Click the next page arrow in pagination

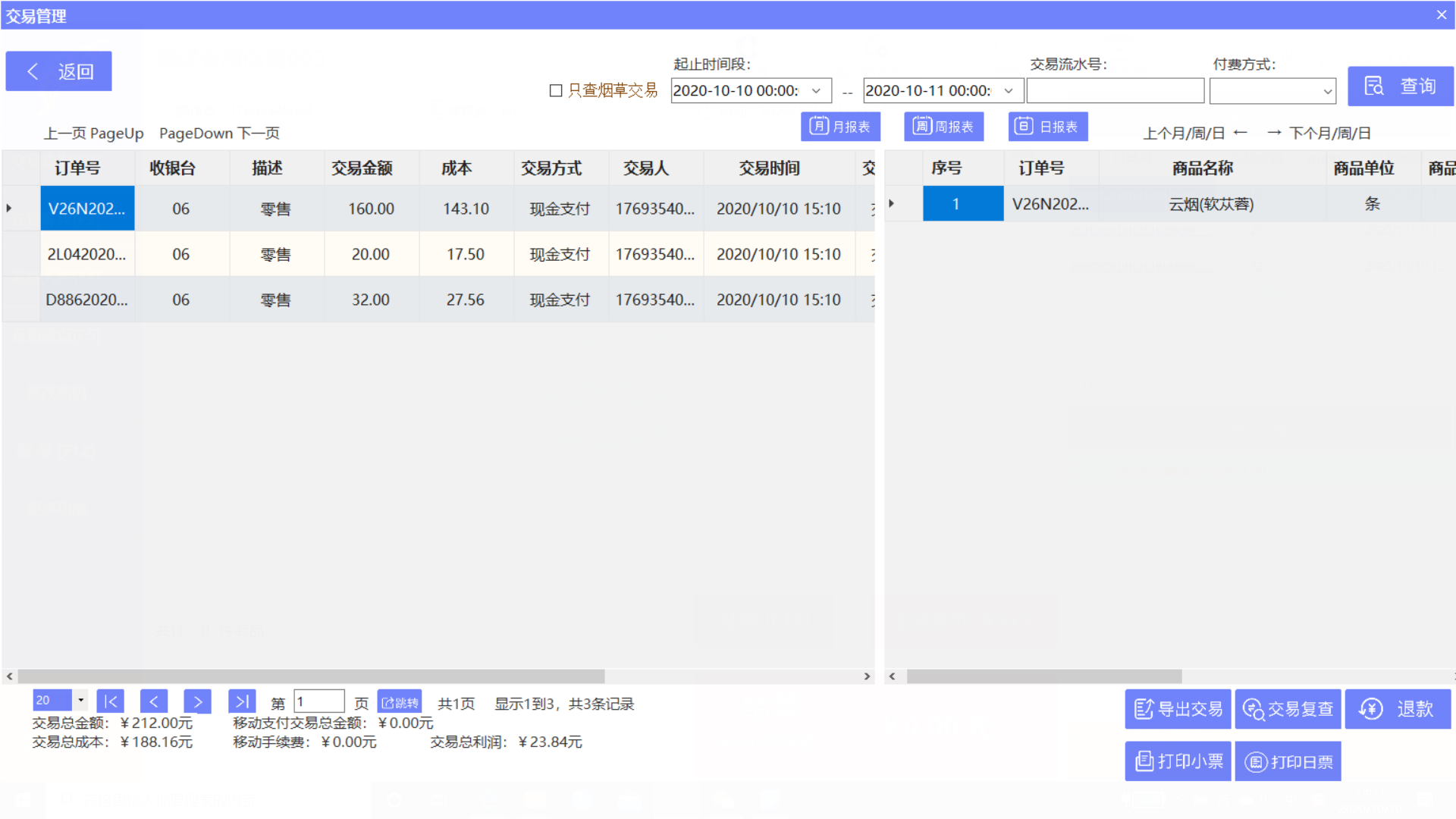tap(198, 701)
